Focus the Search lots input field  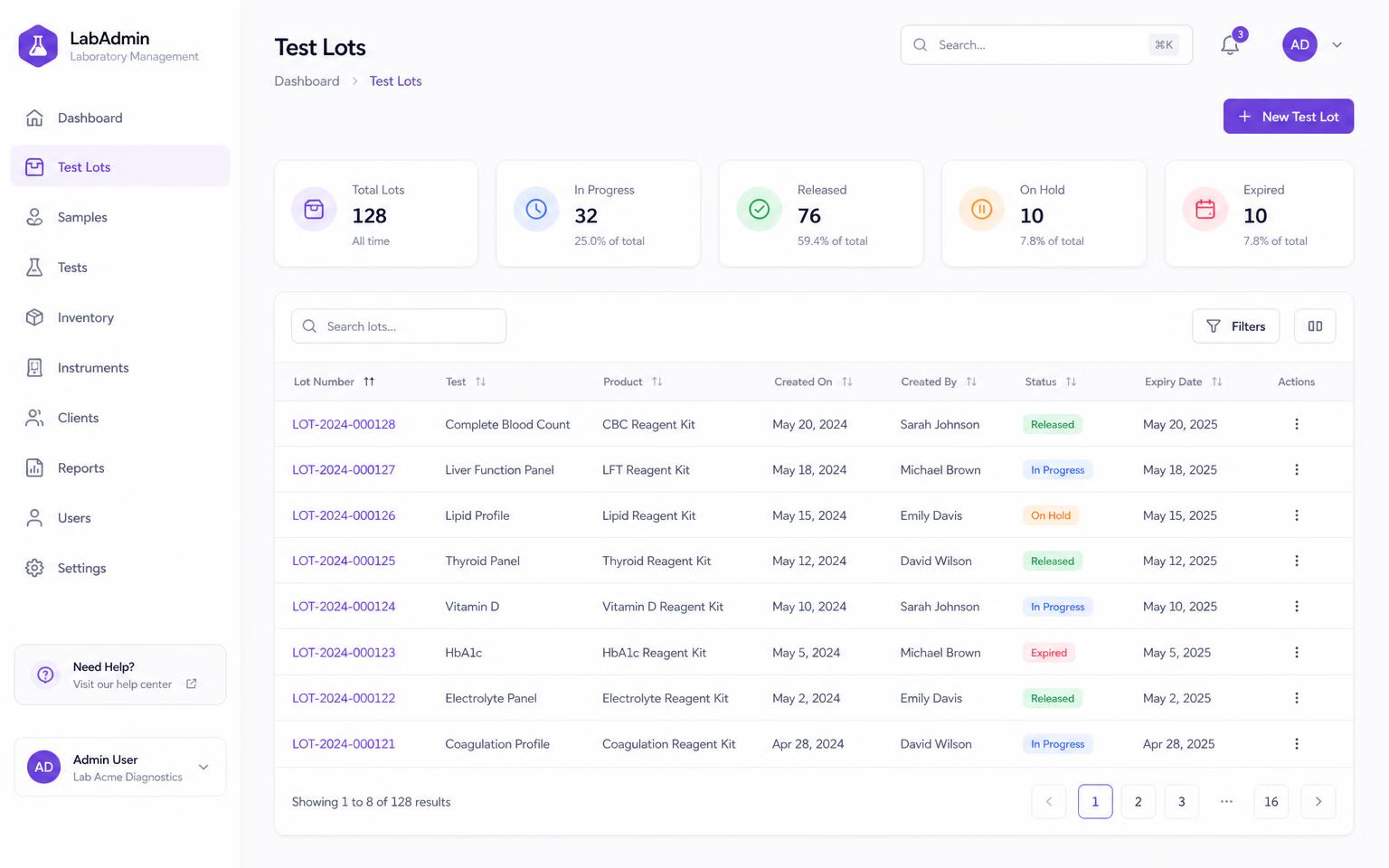pyautogui.click(x=399, y=326)
